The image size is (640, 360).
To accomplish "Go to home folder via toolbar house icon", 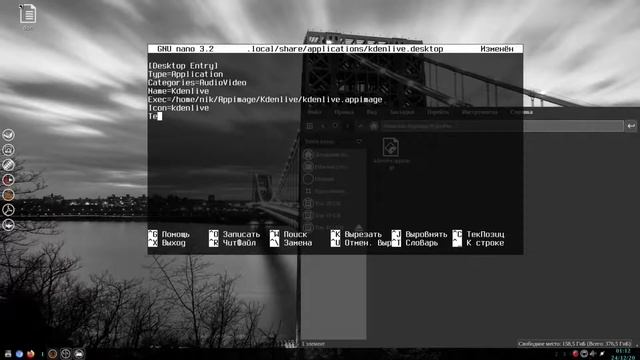I will (373, 126).
